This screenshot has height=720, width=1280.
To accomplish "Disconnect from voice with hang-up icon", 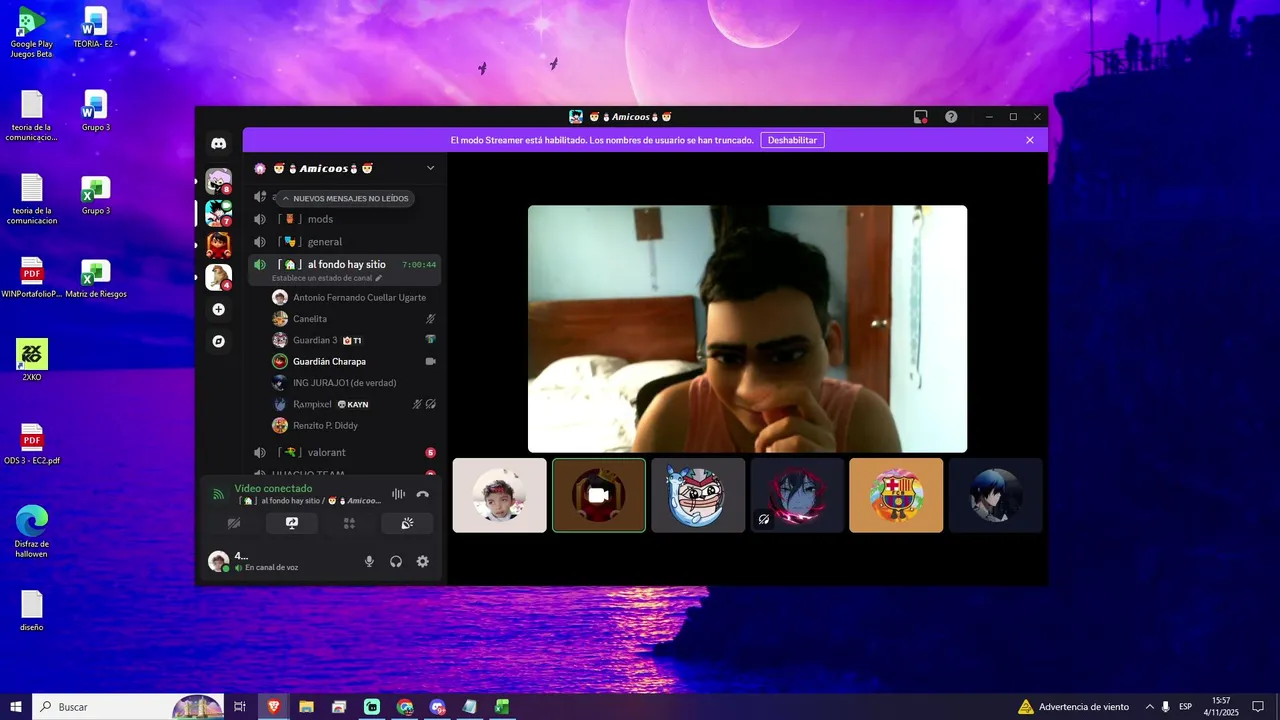I will (422, 494).
